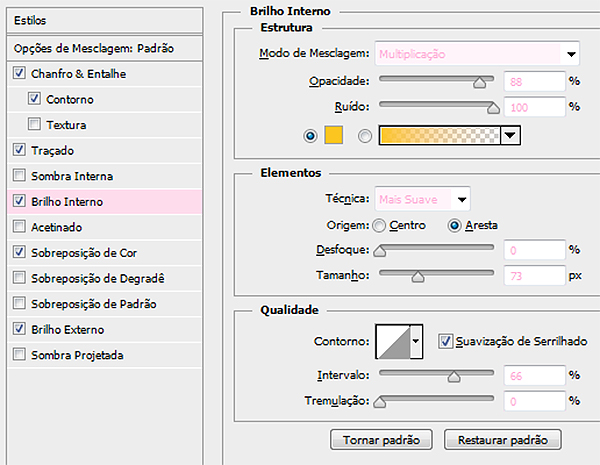Open the Técnica dropdown
Image resolution: width=600 pixels, height=465 pixels.
click(x=422, y=199)
